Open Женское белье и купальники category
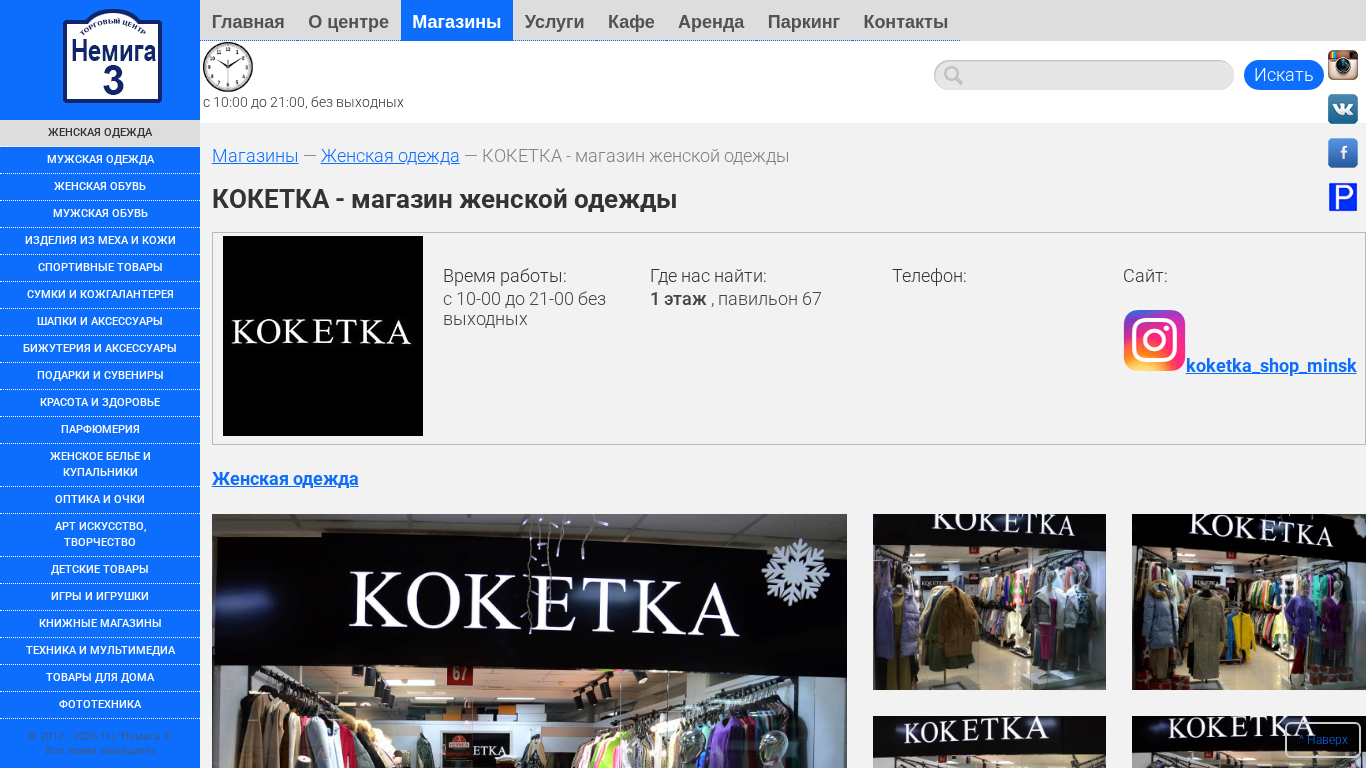This screenshot has height=768, width=1366. point(100,465)
